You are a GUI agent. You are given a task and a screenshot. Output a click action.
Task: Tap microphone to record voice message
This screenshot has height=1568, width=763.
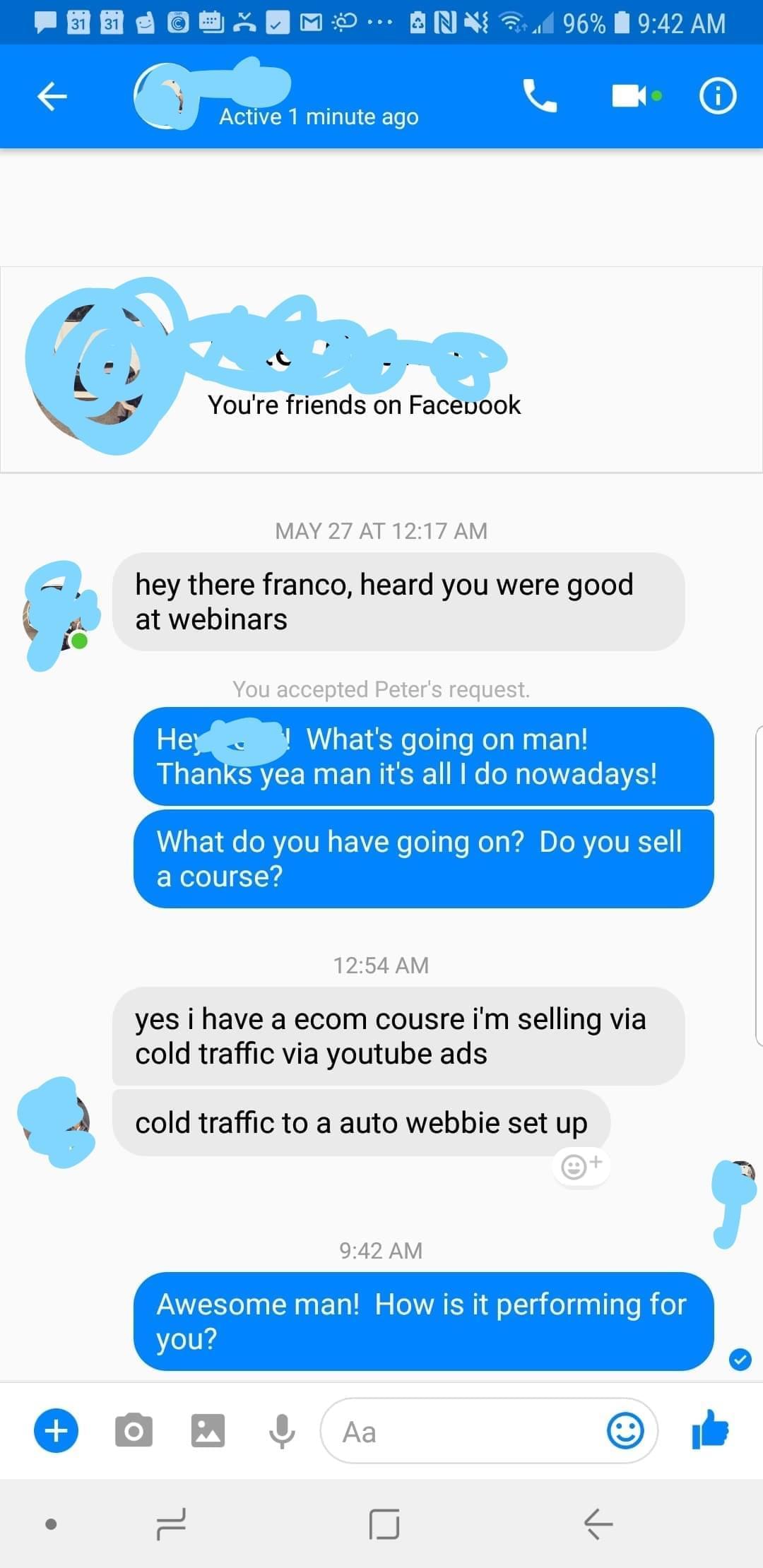click(x=282, y=1432)
